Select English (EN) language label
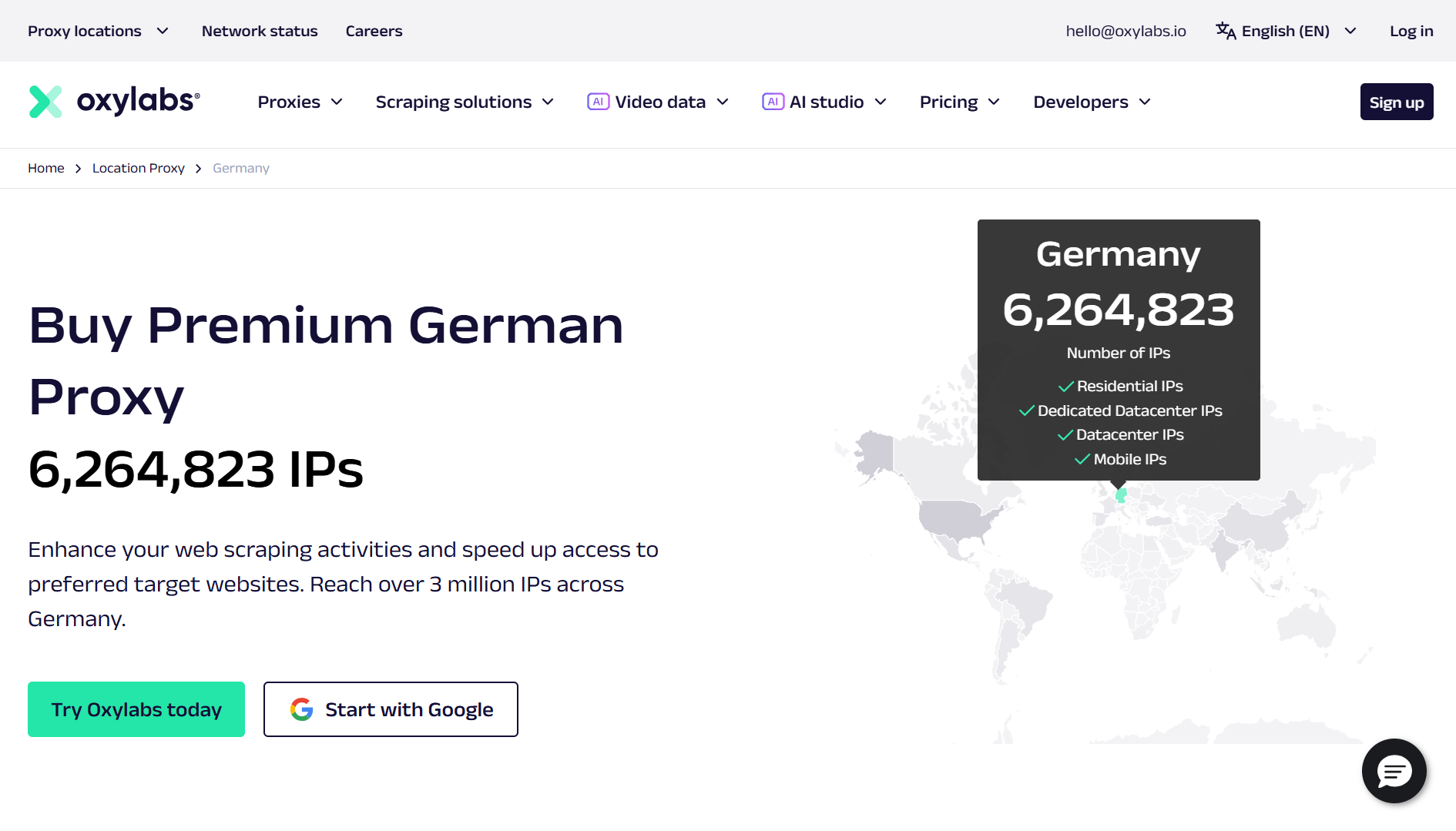Viewport: 1456px width, 831px height. point(1285,31)
